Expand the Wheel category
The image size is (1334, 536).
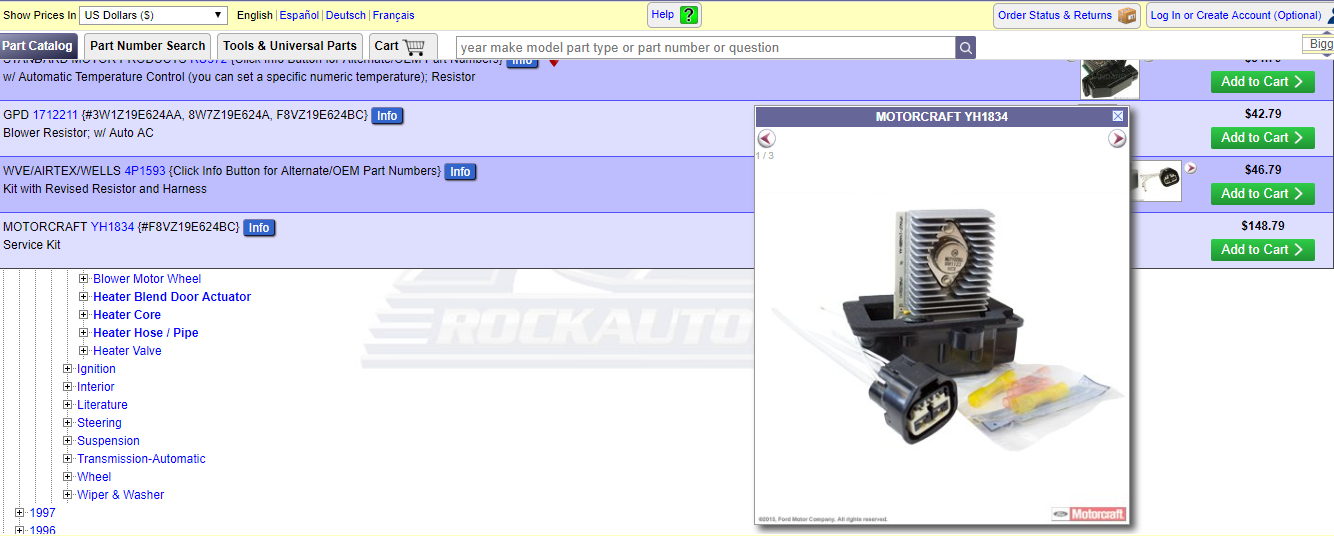pos(68,477)
